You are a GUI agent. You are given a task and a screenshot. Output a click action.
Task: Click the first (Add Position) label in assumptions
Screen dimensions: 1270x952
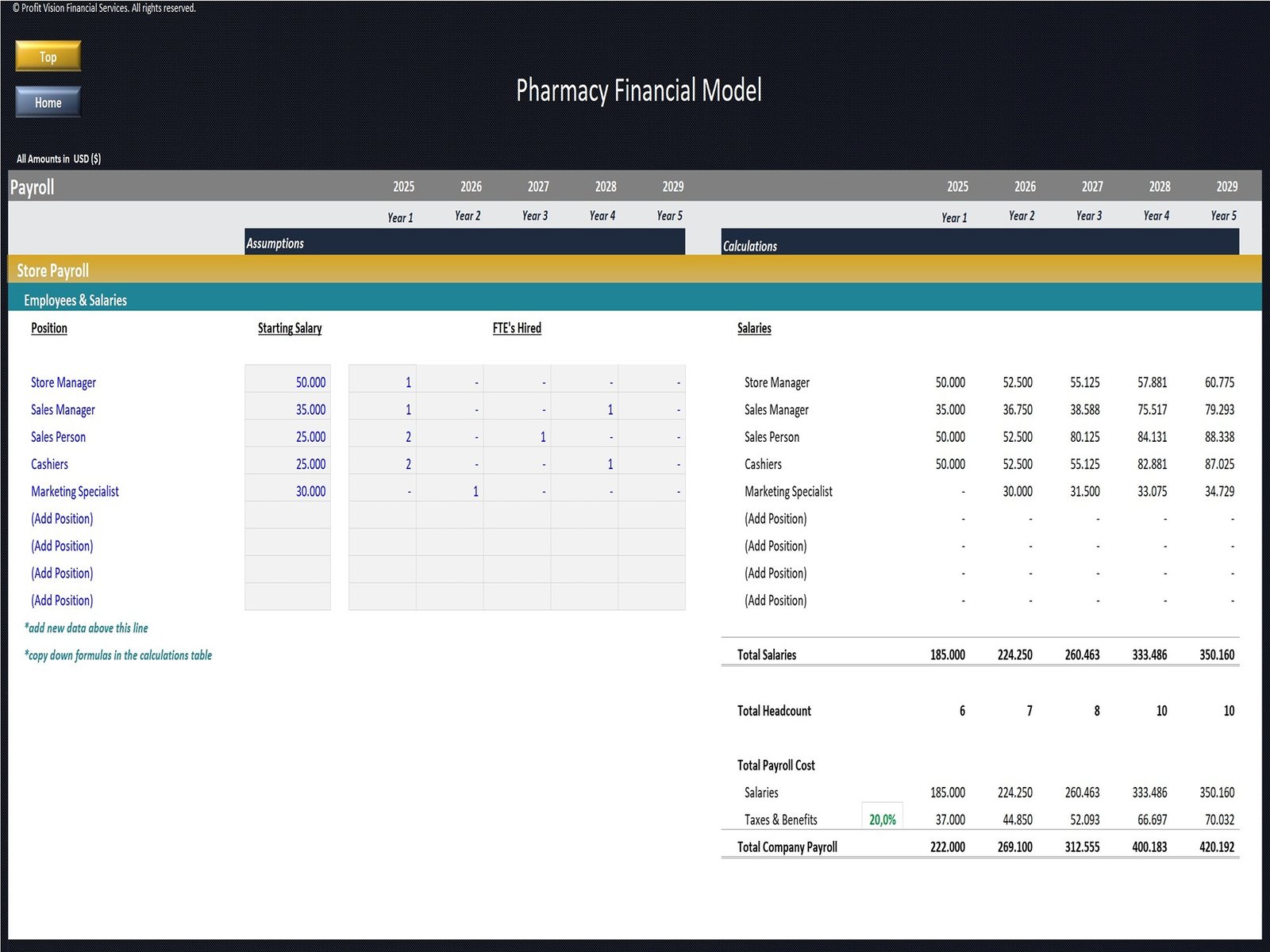(62, 519)
